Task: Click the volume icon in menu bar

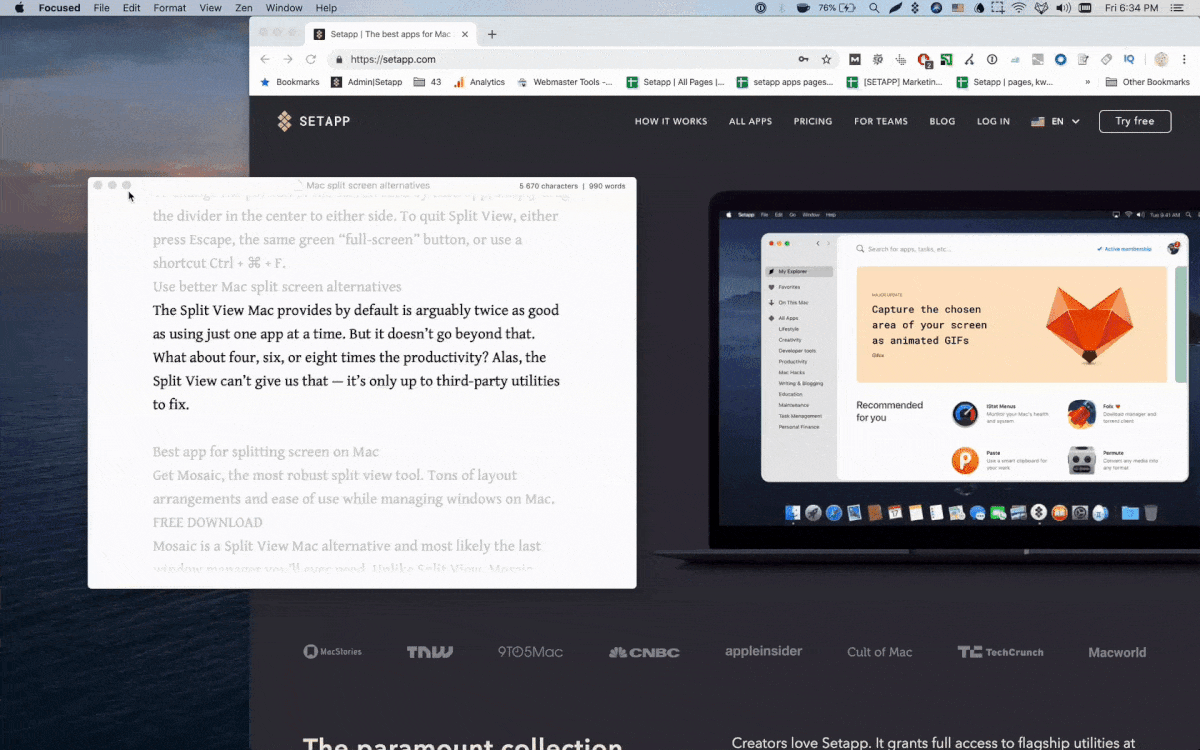Action: point(1063,8)
